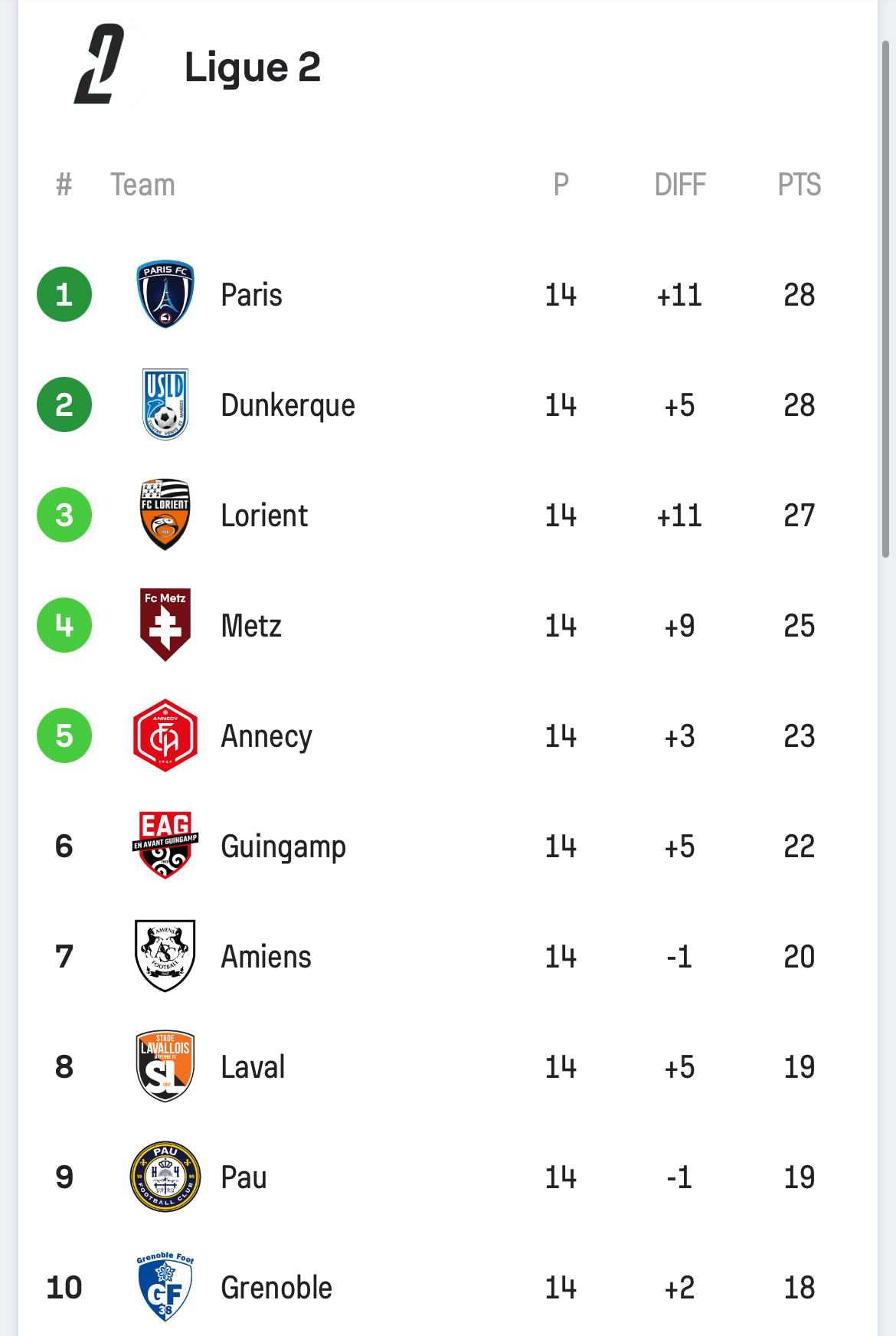Tap the Amiens SC shield logo
This screenshot has width=896, height=1336.
tap(165, 956)
